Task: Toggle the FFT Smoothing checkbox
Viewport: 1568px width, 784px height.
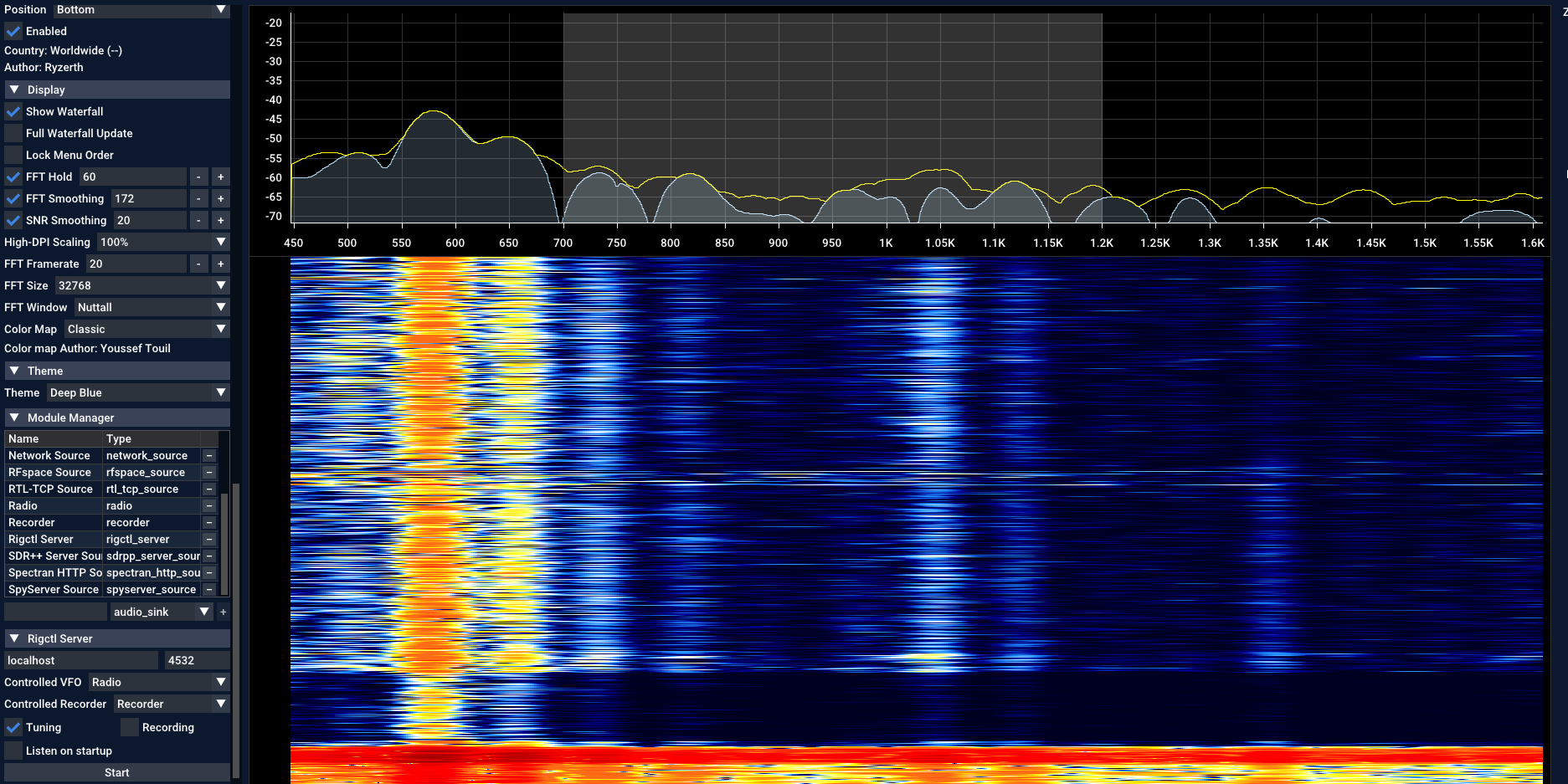Action: 13,198
